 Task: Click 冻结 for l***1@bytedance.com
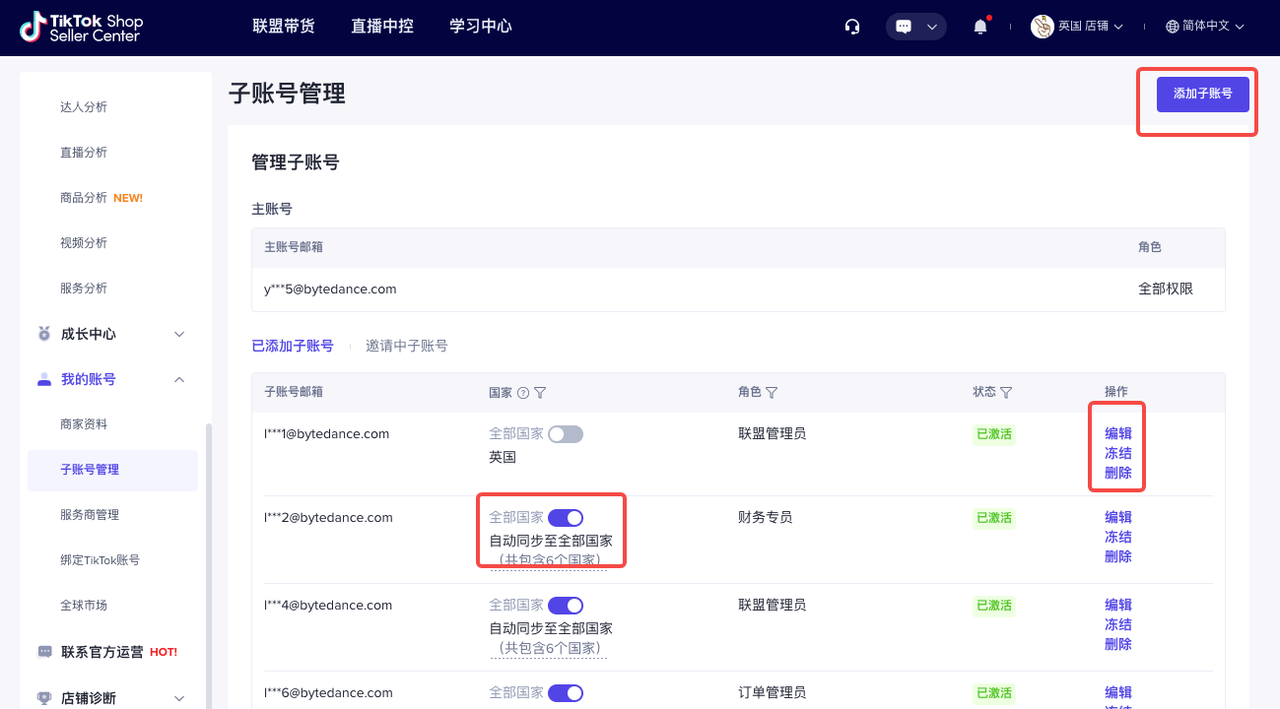(x=1118, y=453)
